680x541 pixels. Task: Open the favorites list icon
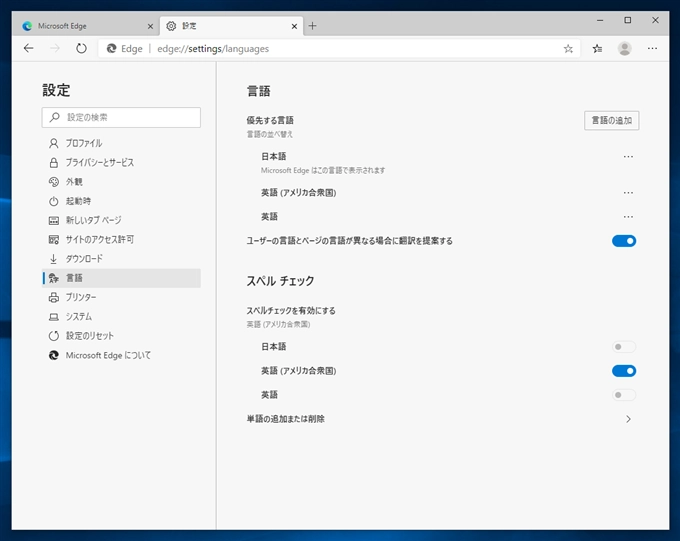(x=597, y=49)
